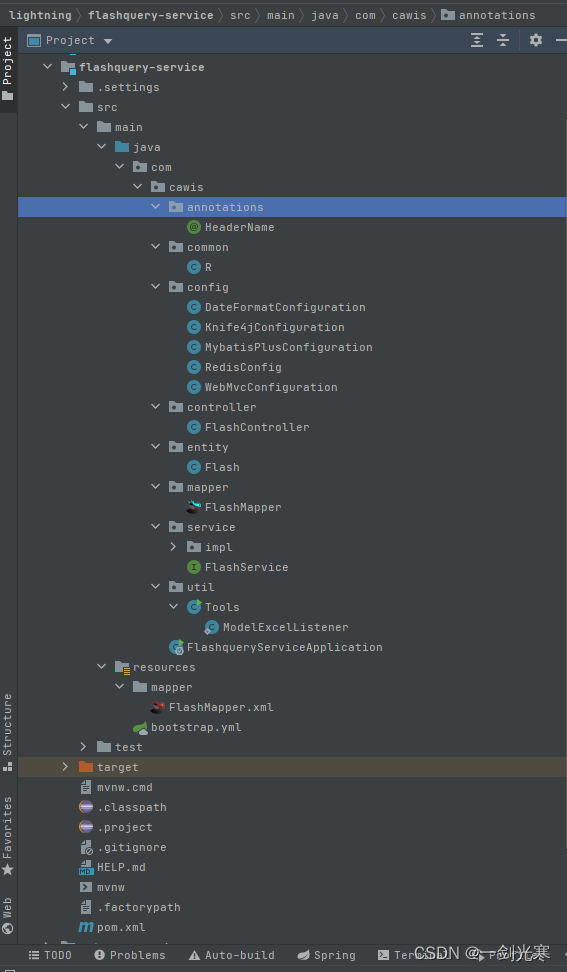567x972 pixels.
Task: Click java in the breadcrumb path
Action: [x=325, y=15]
